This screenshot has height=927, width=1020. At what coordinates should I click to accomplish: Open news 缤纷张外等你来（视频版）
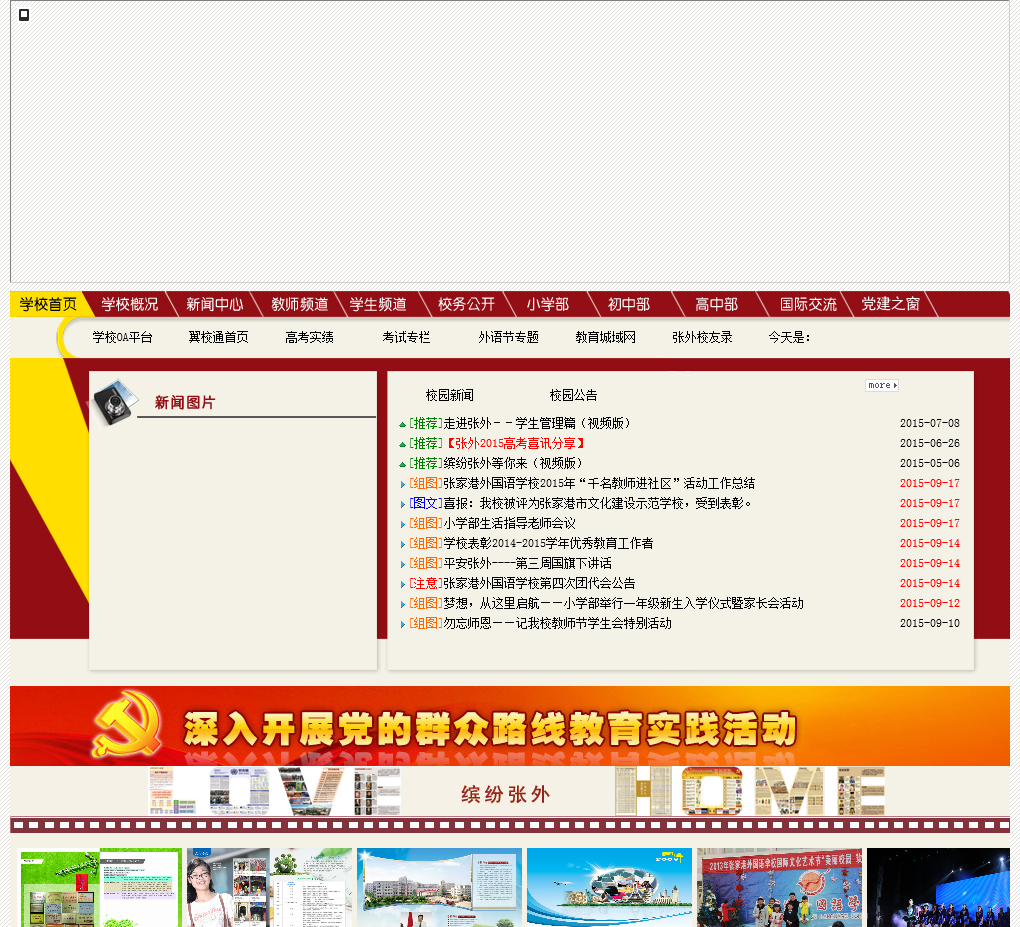click(x=513, y=463)
